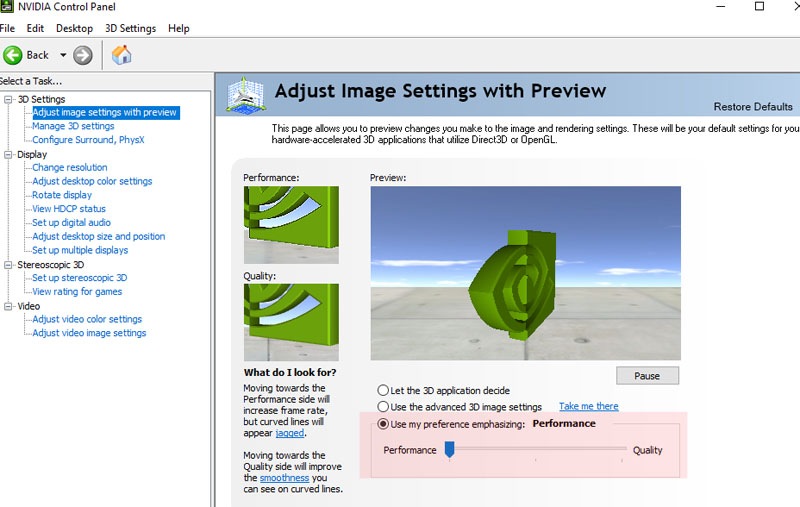Open "Set up multiple displays"
800x507 pixels.
pos(80,250)
